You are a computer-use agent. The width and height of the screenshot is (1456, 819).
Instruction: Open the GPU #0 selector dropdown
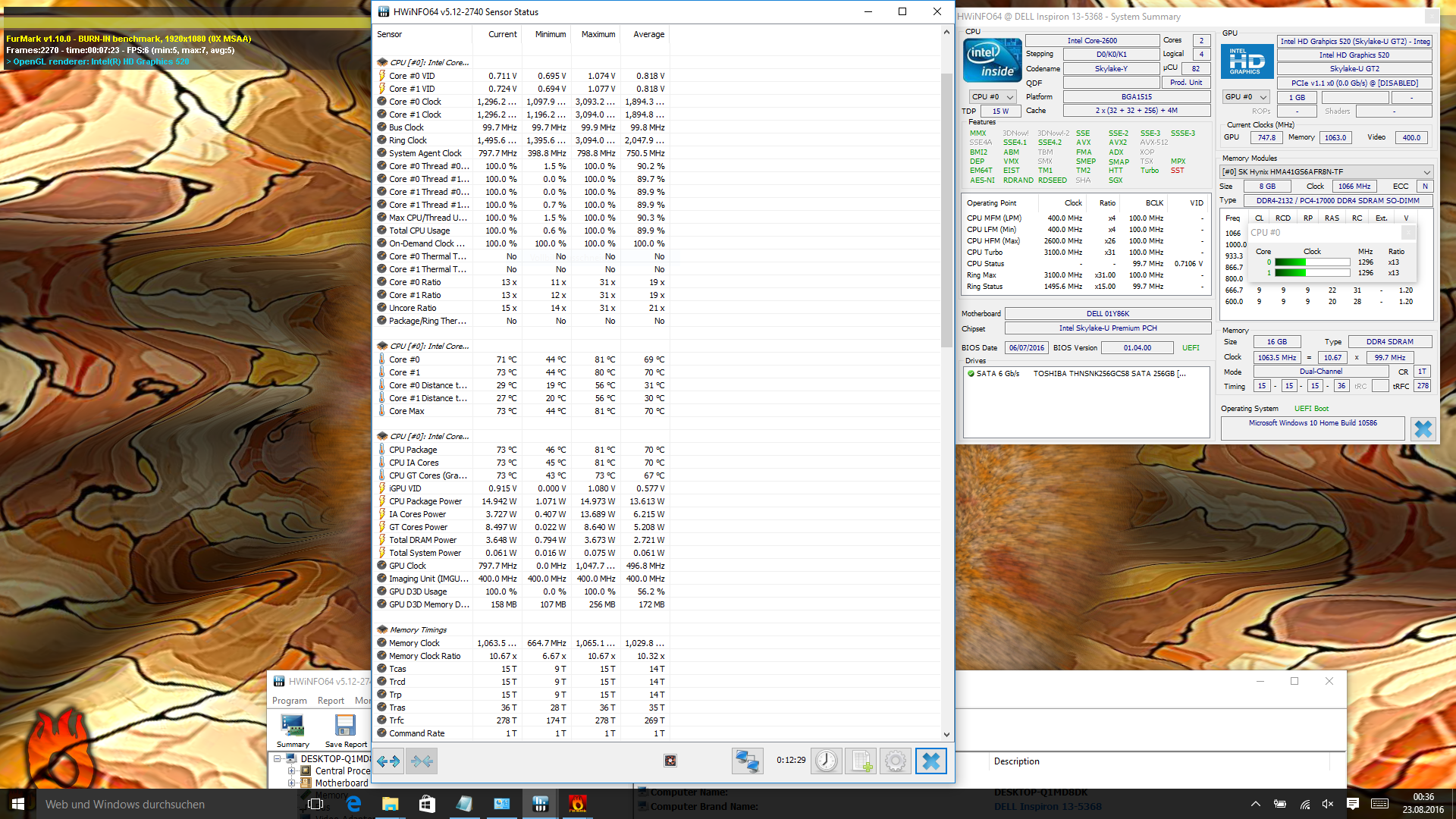coord(1246,97)
